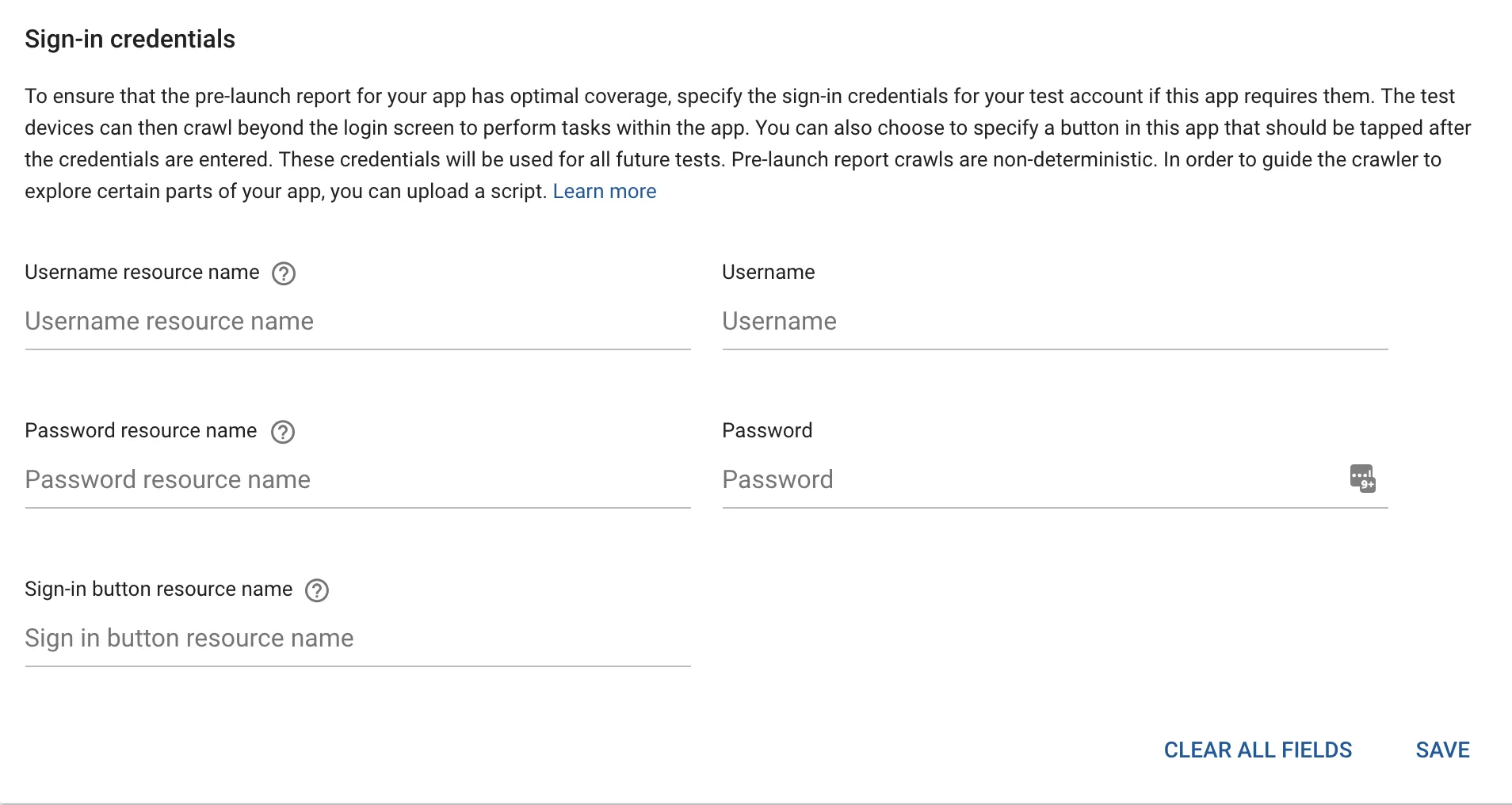
Task: Focus the Username resource name input field
Action: click(x=357, y=322)
